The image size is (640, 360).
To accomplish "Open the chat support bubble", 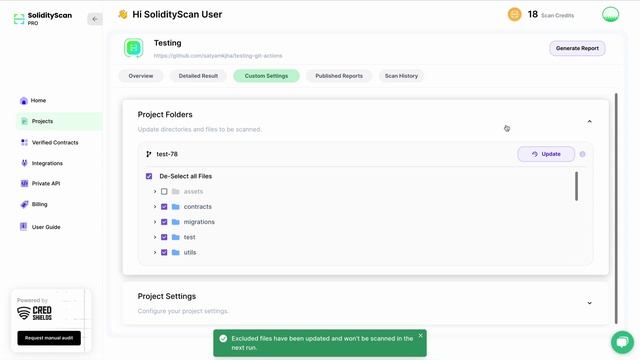I will point(622,342).
